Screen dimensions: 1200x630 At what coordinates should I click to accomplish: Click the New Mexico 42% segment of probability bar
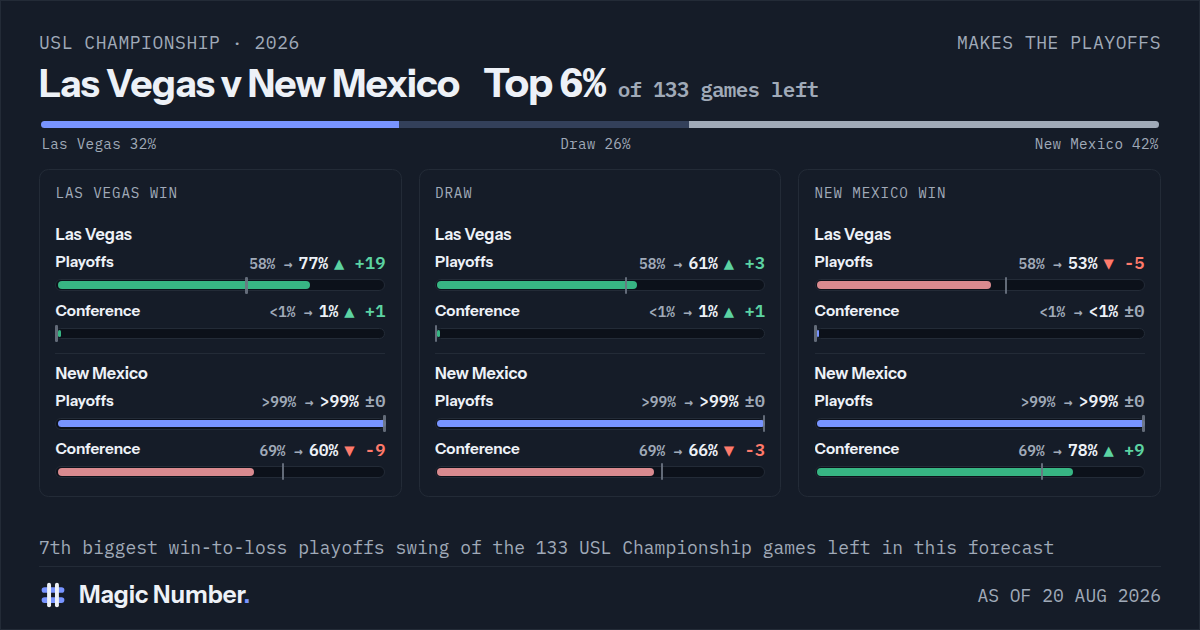924,125
